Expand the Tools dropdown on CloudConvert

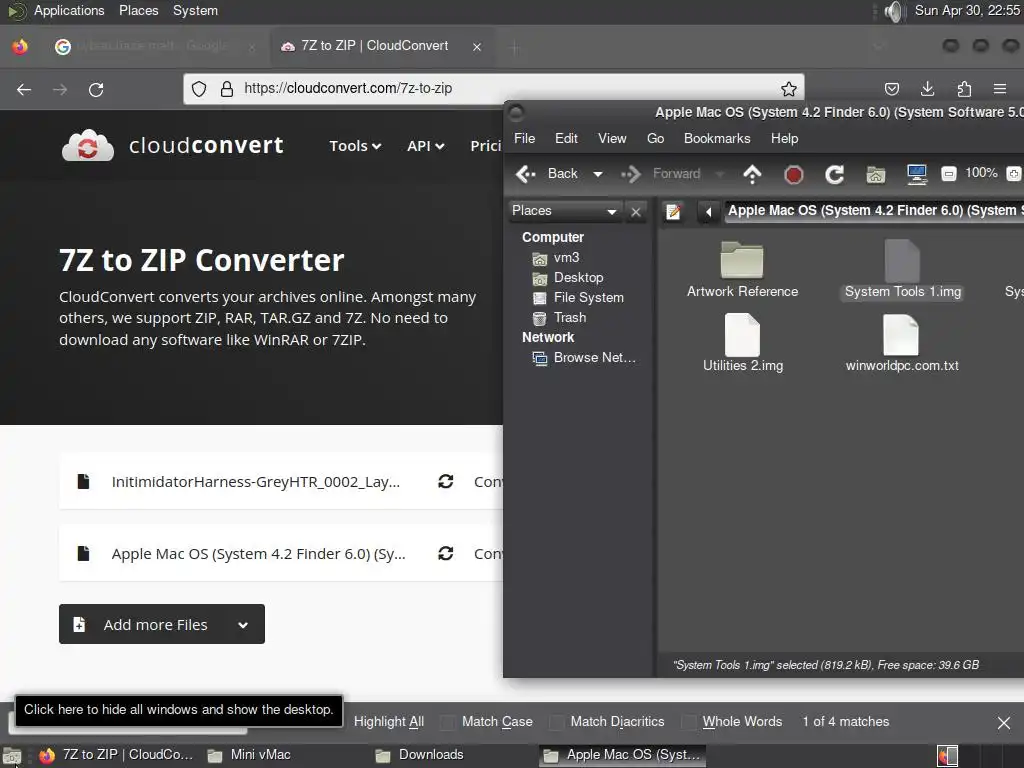(x=355, y=146)
